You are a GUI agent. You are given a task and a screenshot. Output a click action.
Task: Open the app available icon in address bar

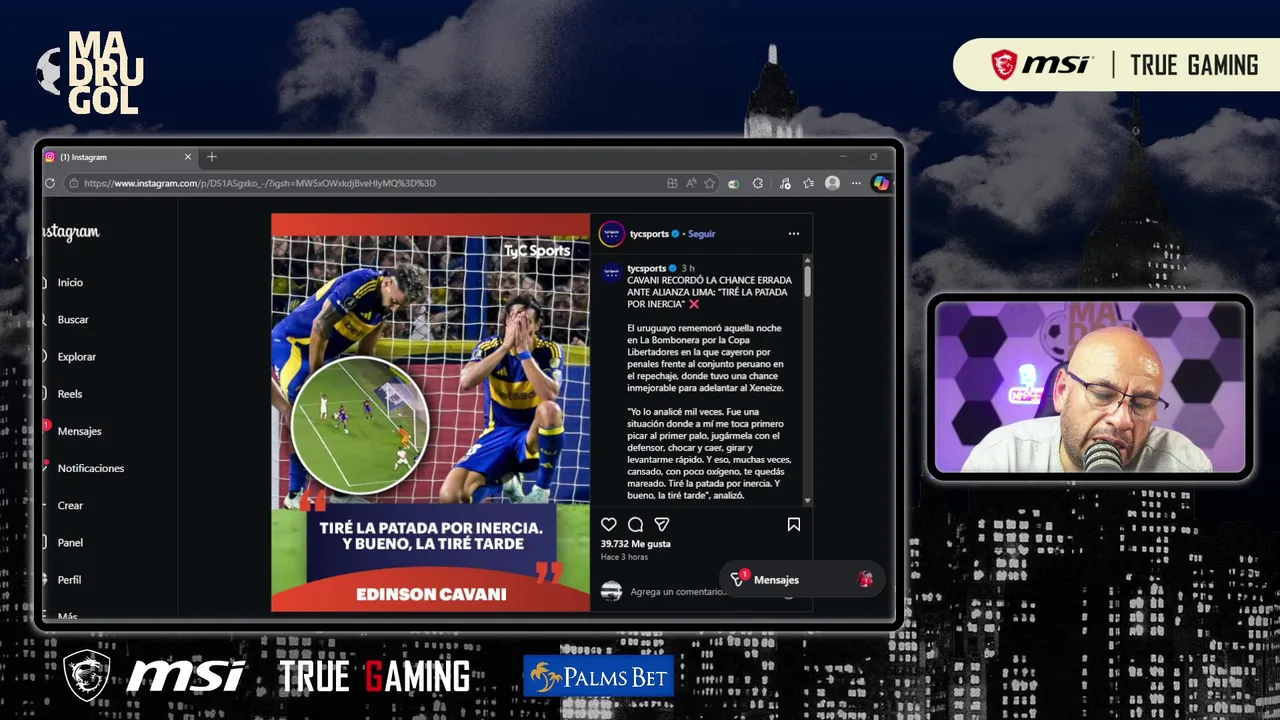(672, 183)
